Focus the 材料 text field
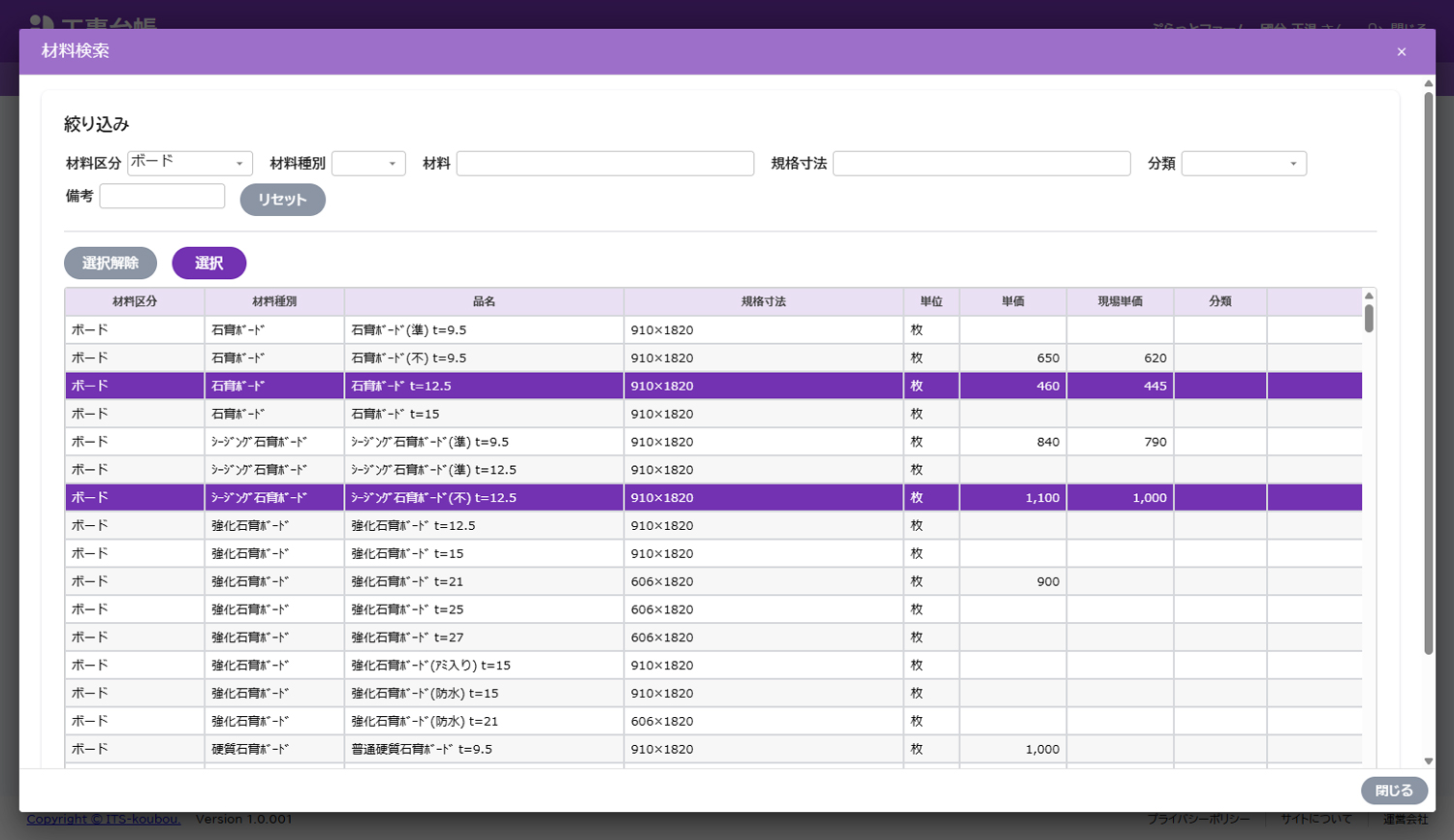Image resolution: width=1454 pixels, height=840 pixels. point(605,163)
